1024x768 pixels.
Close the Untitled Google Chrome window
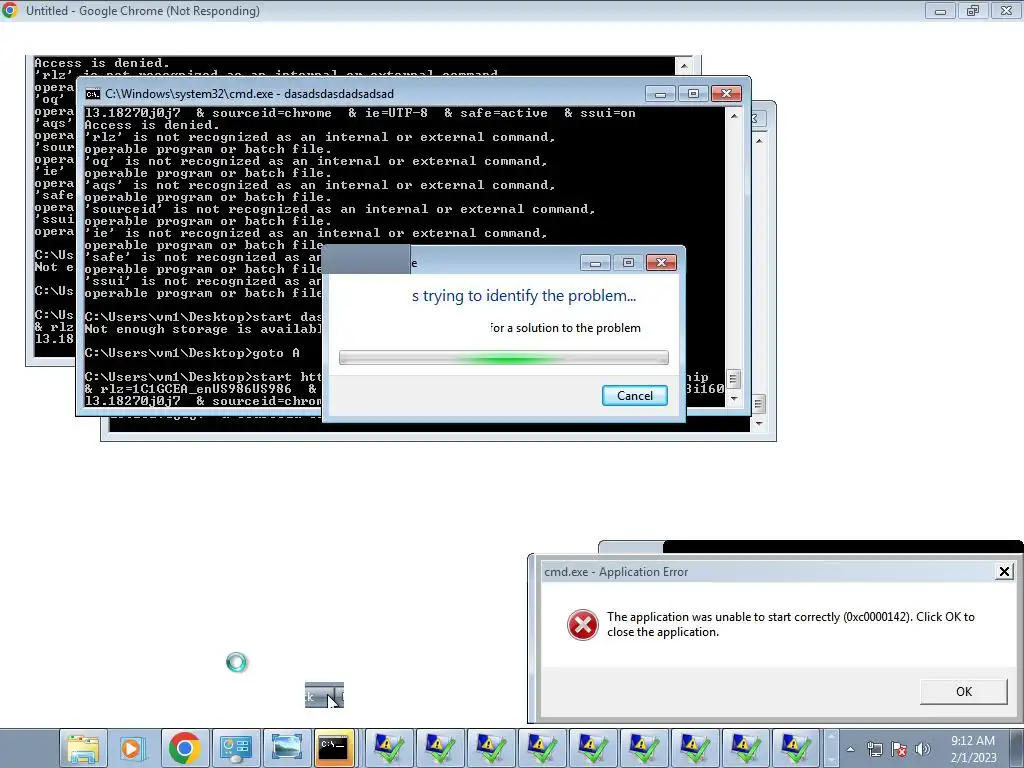1006,11
